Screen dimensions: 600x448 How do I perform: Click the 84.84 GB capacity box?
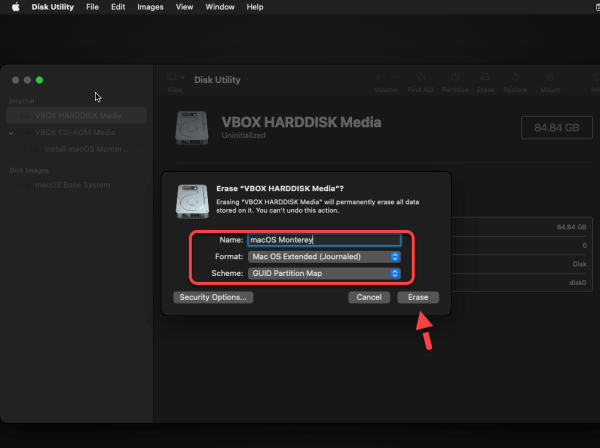coord(557,127)
